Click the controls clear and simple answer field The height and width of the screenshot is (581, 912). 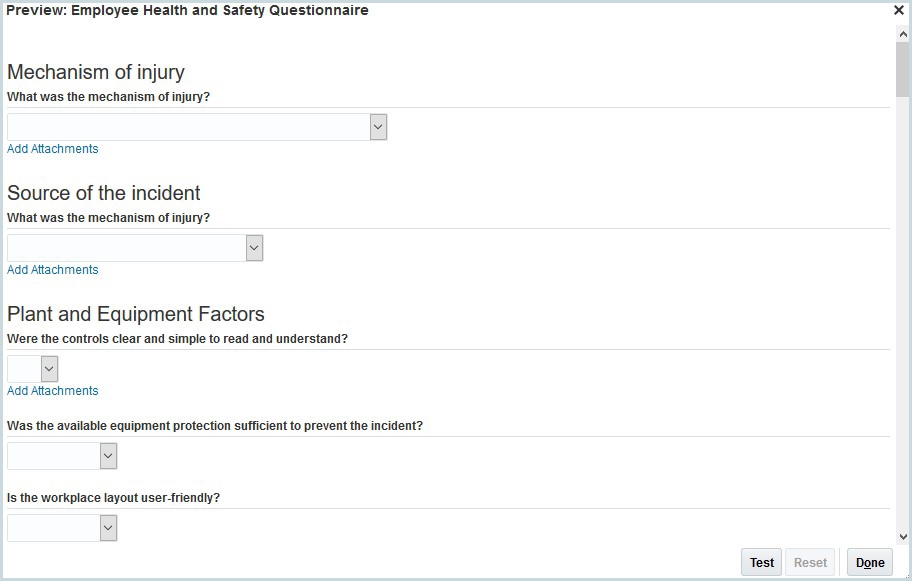[24, 369]
